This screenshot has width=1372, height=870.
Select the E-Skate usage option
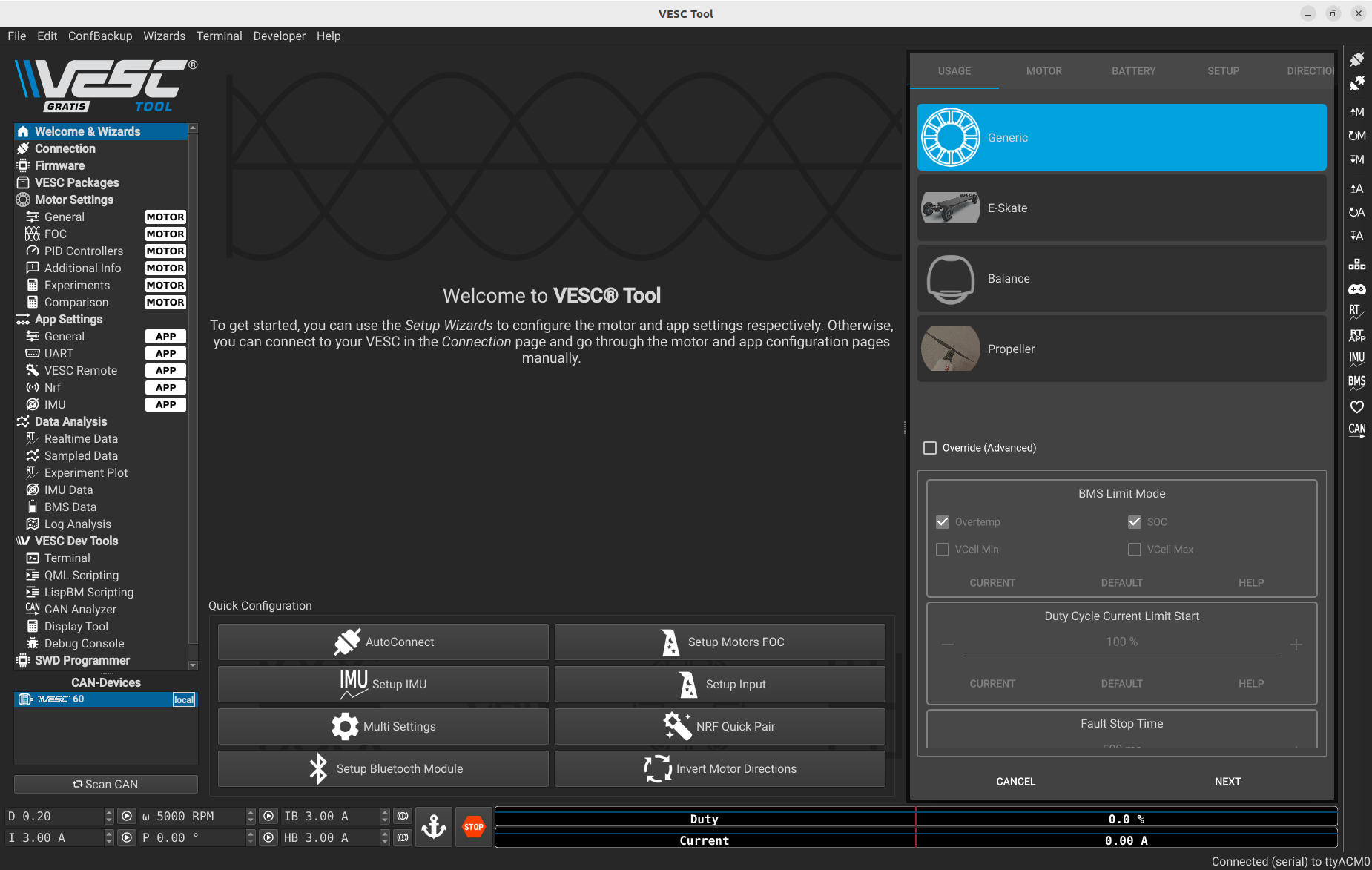coord(1122,208)
